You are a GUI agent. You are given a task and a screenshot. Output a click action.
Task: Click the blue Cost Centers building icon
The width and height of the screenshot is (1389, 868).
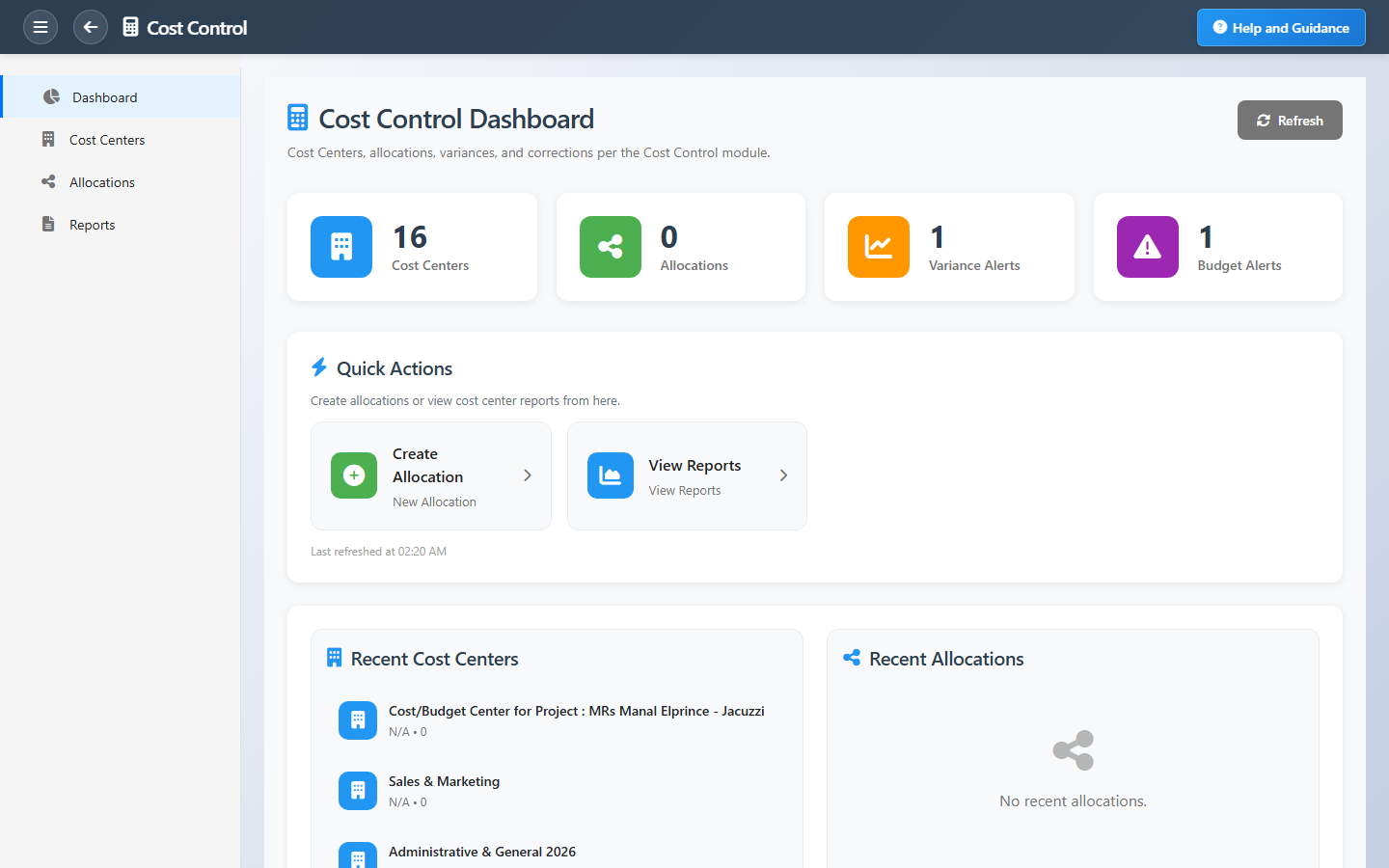pyautogui.click(x=341, y=247)
